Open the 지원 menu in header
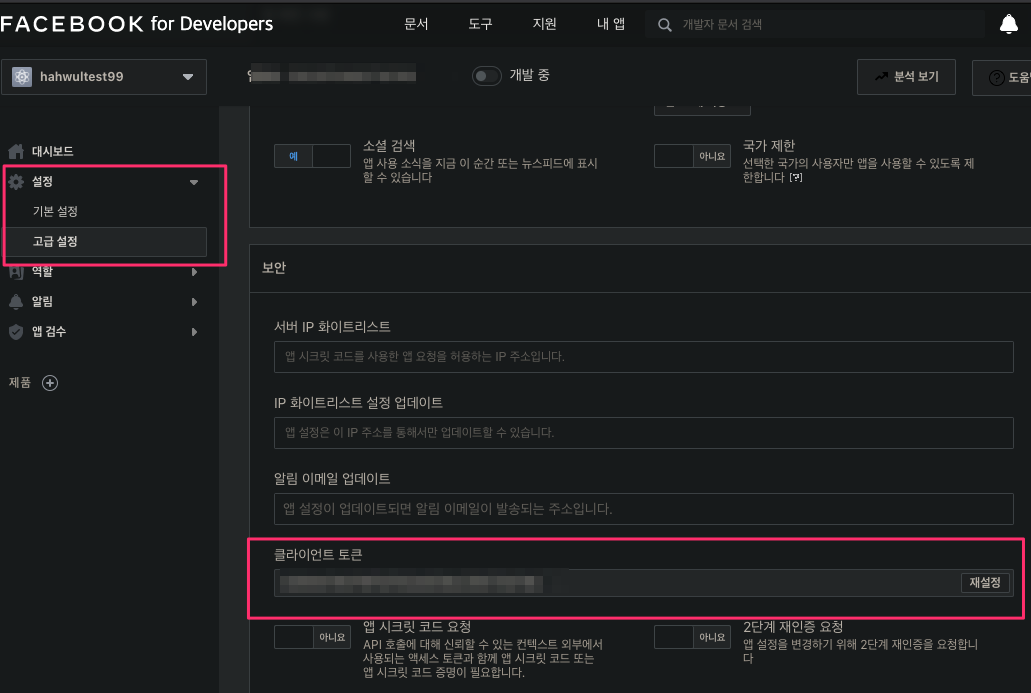The height and width of the screenshot is (693, 1031). click(544, 24)
